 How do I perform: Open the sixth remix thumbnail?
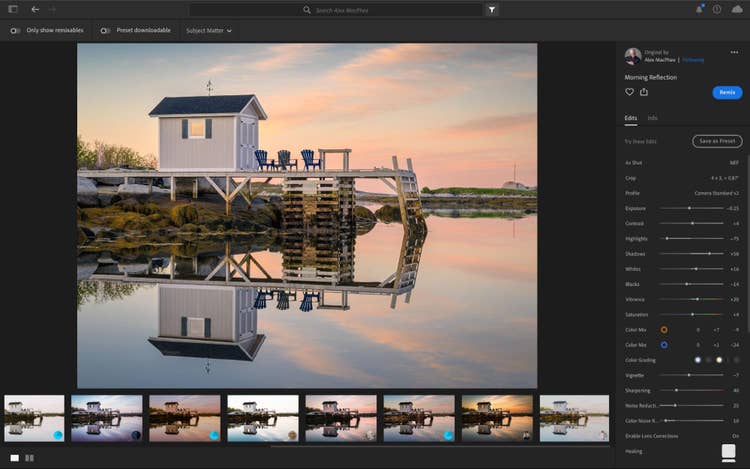(419, 418)
